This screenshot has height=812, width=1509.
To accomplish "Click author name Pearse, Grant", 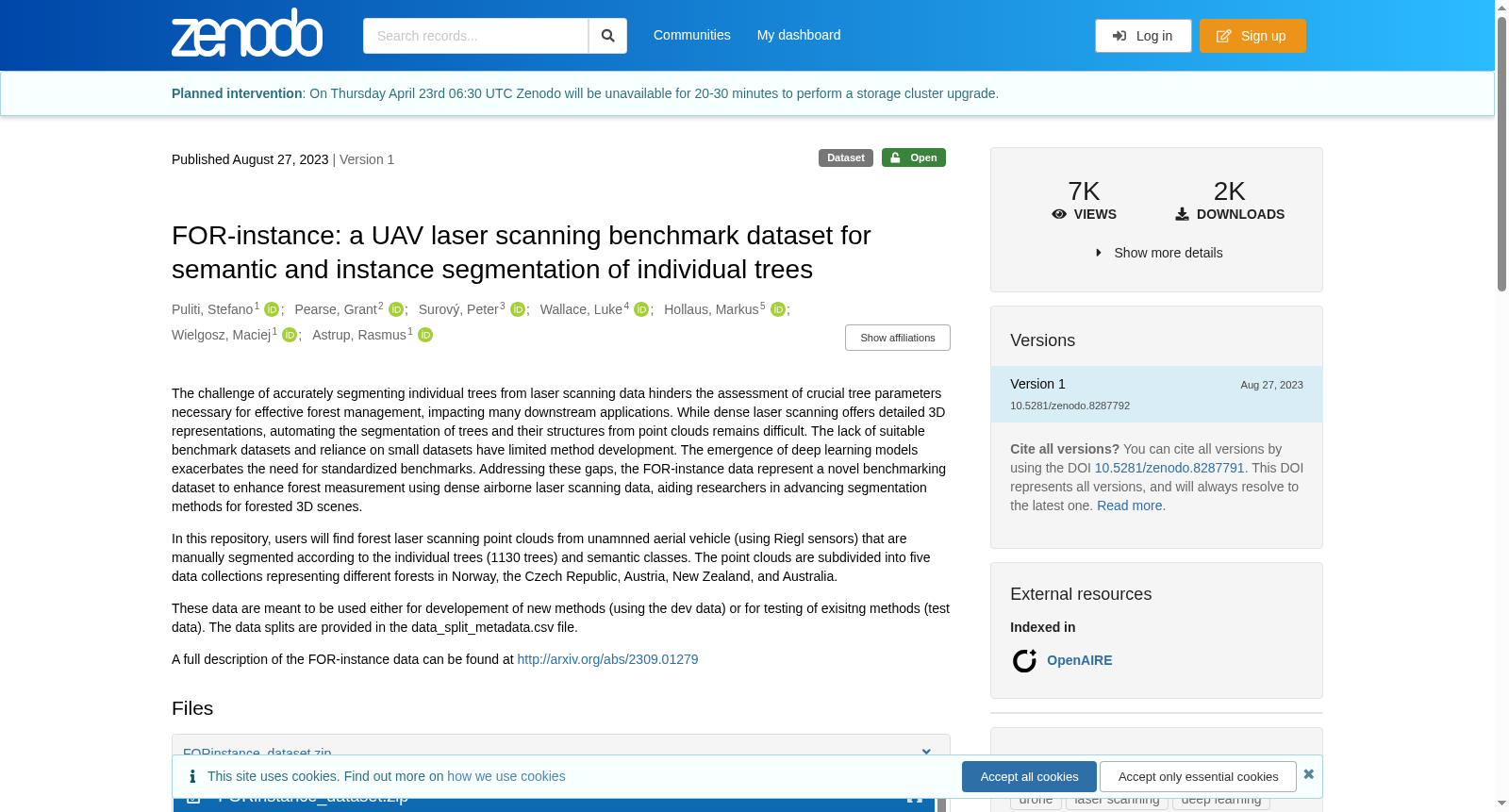I will (336, 309).
